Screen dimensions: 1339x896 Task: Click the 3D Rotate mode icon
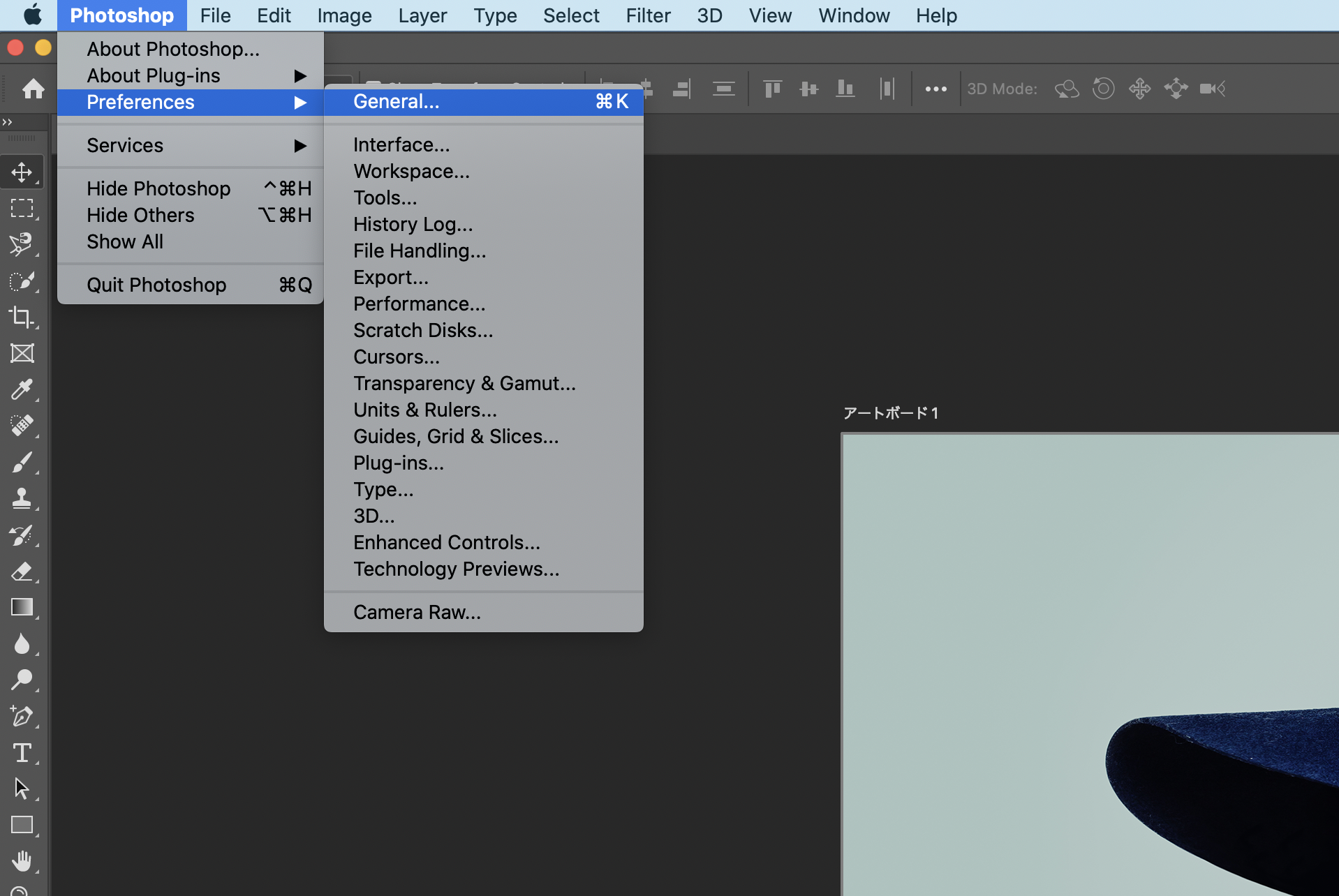(x=1067, y=89)
